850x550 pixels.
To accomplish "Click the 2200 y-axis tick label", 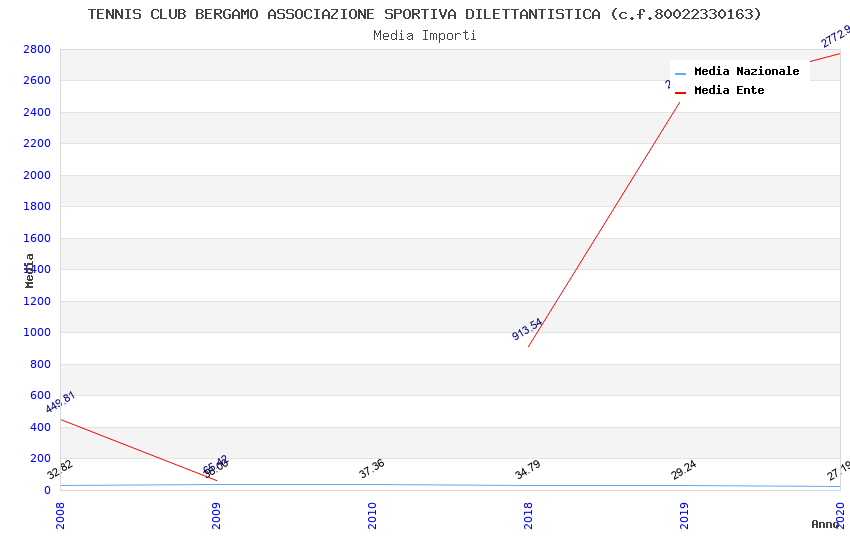I will pos(37,144).
